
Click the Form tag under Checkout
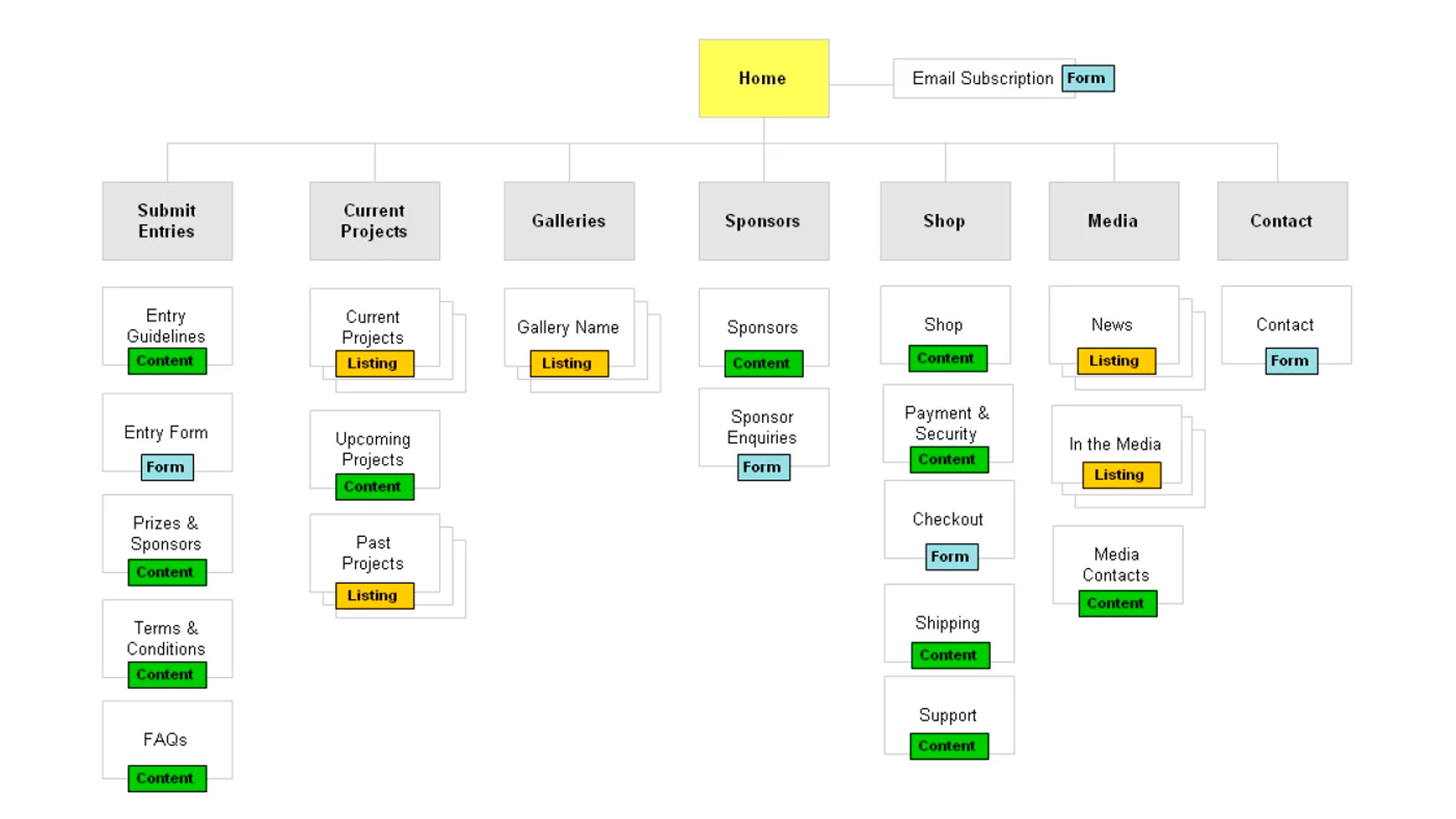coord(951,557)
